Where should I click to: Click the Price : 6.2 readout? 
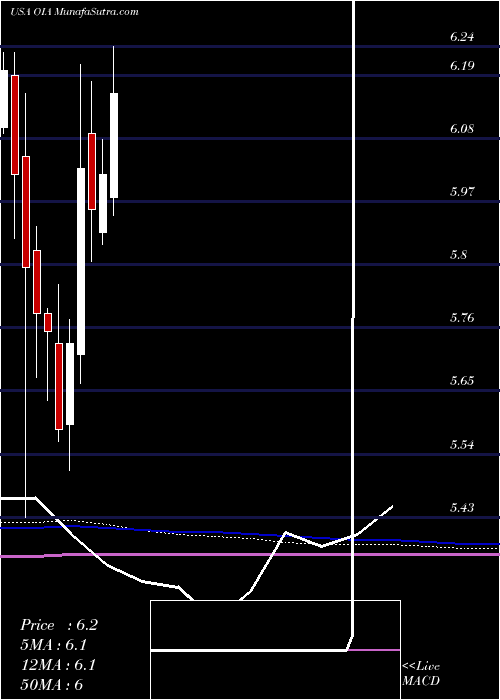[59, 625]
